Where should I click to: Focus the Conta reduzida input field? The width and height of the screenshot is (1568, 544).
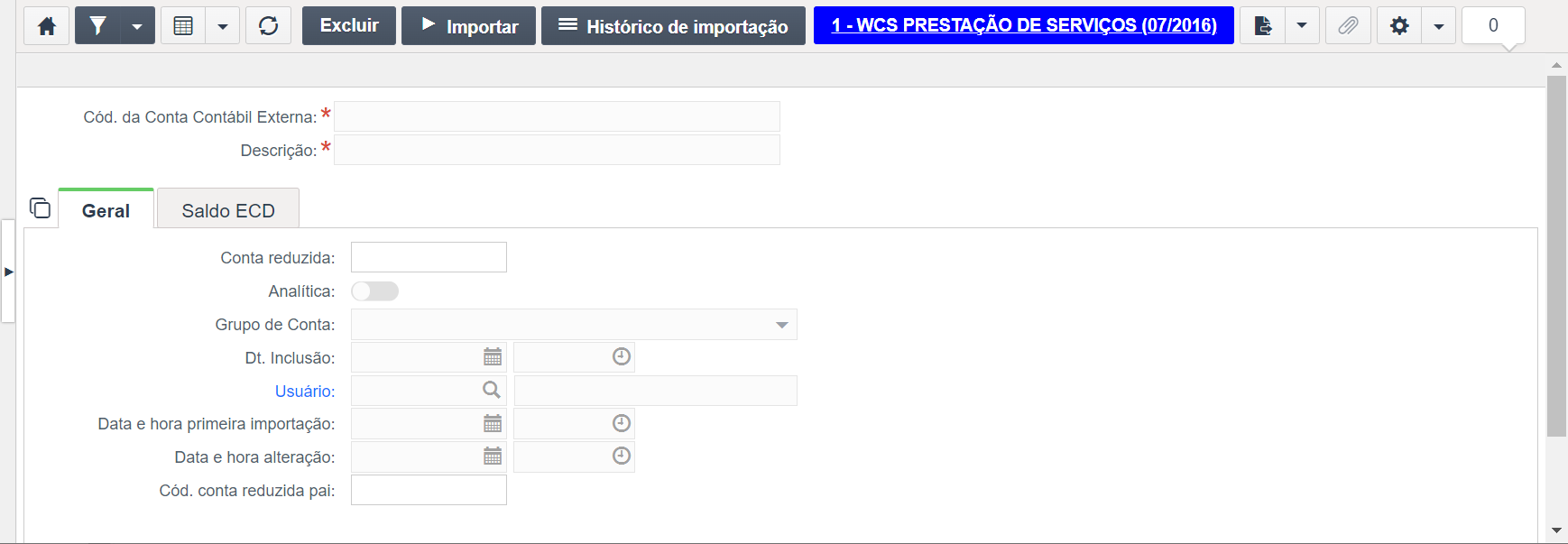tap(429, 257)
